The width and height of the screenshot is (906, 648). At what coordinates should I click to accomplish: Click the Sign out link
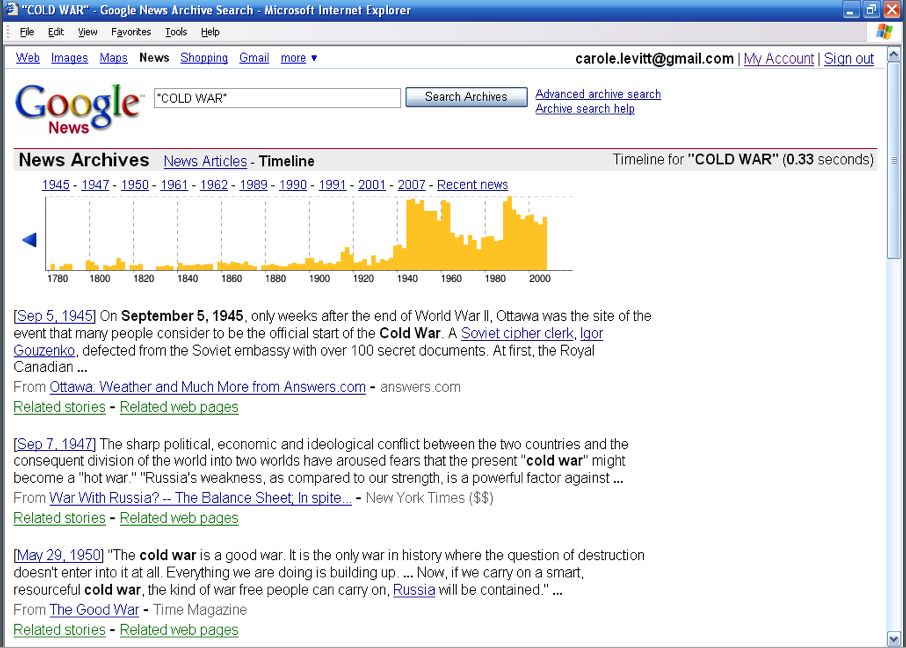pyautogui.click(x=849, y=59)
